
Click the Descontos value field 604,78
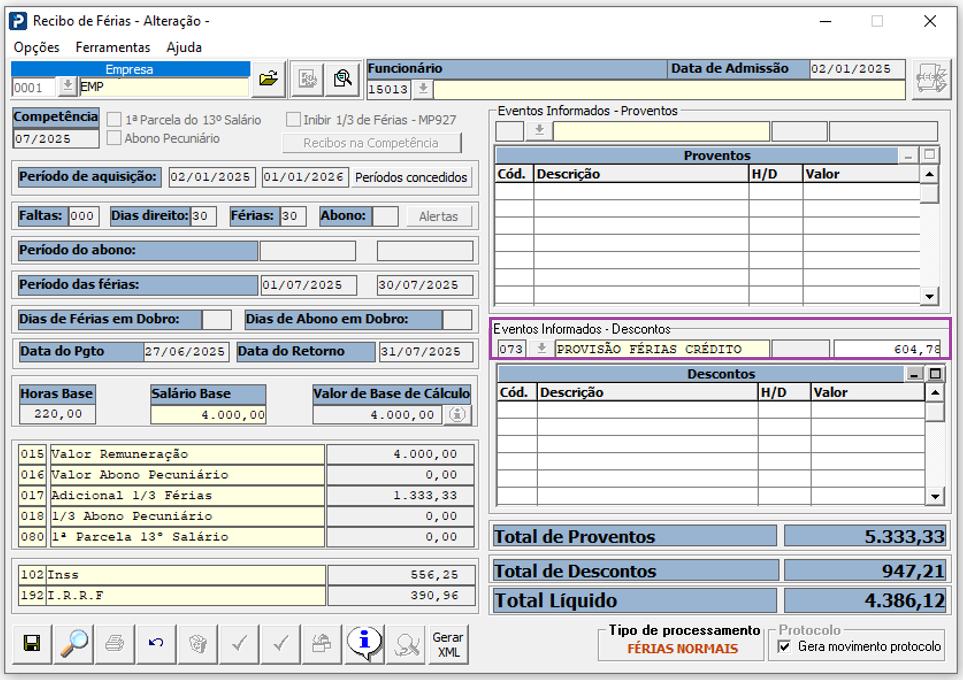point(887,349)
